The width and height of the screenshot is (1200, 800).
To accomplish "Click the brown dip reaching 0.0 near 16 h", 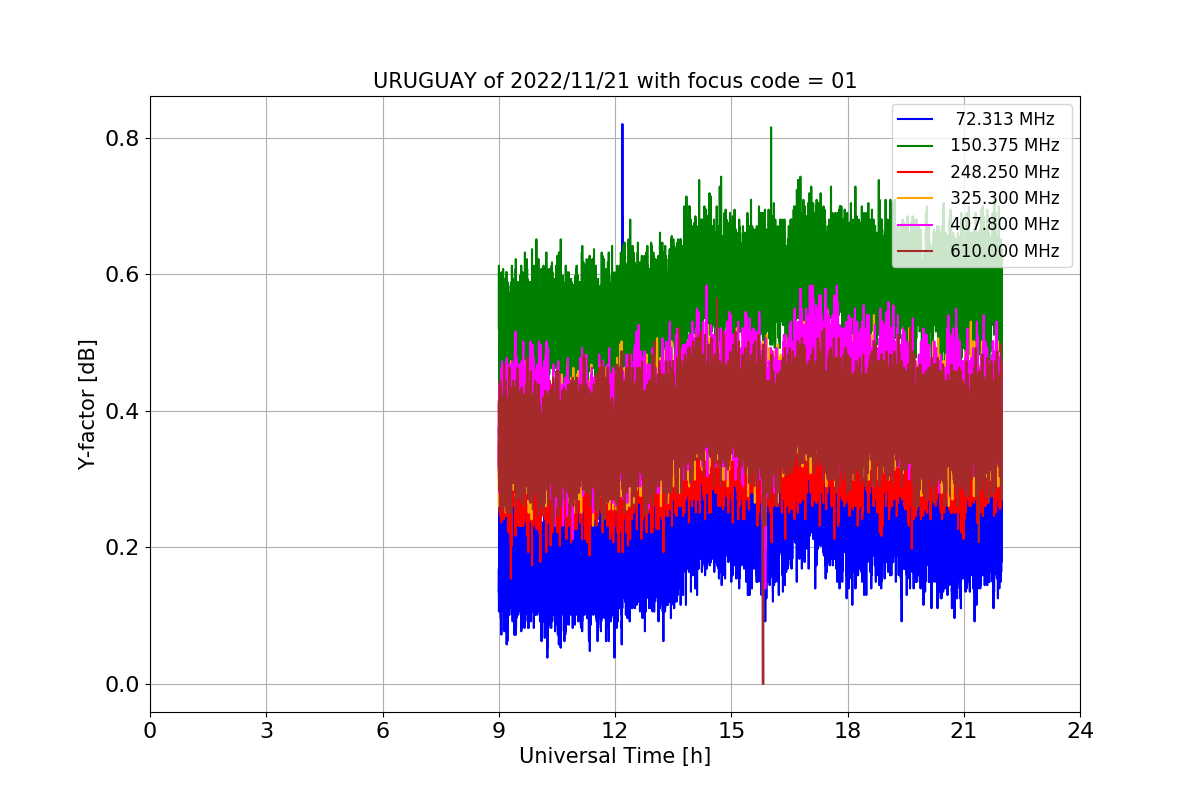I will (x=763, y=682).
